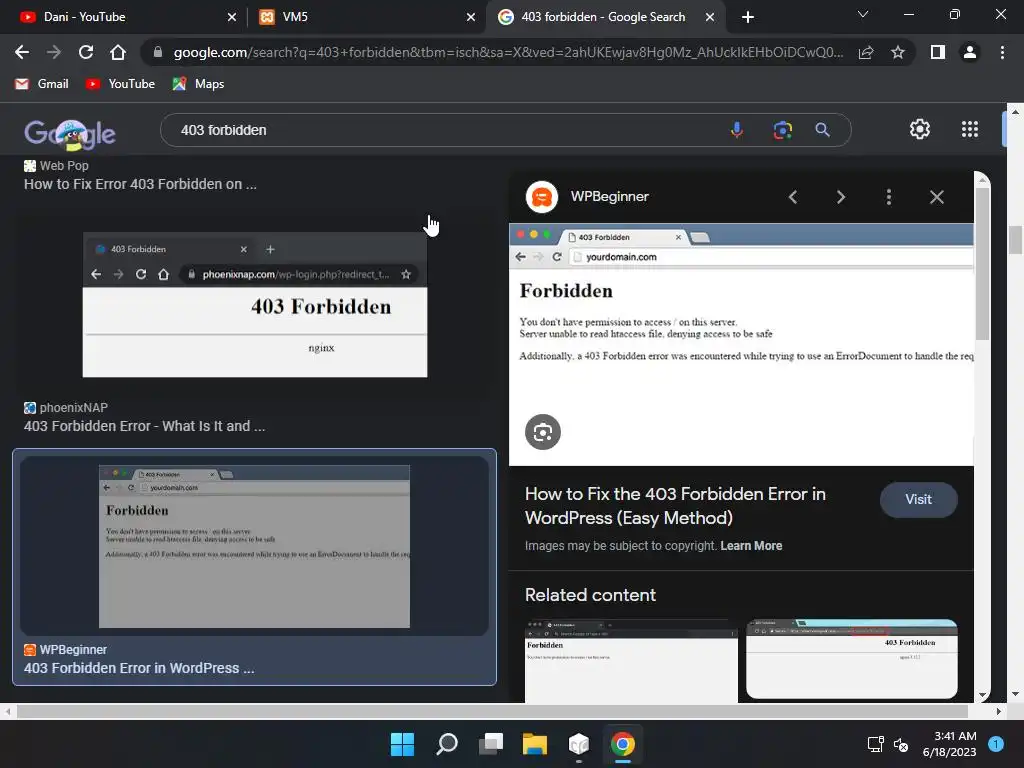The width and height of the screenshot is (1024, 768).
Task: Open Learn More copyright link
Action: pyautogui.click(x=751, y=546)
